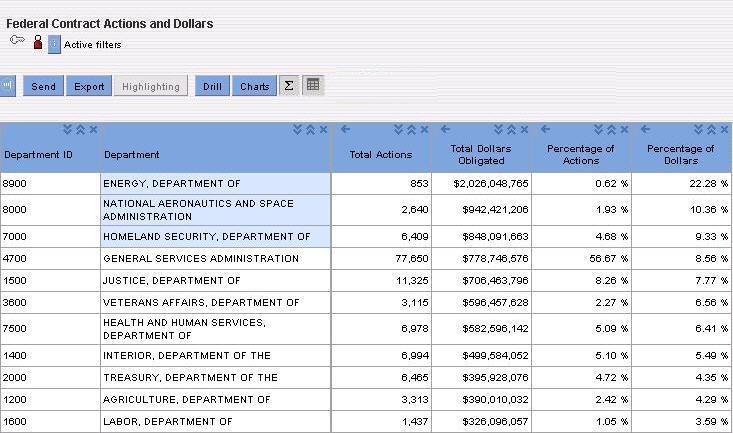733x433 pixels.
Task: Click the $2,026,048,765 dollars cell
Action: 481,184
